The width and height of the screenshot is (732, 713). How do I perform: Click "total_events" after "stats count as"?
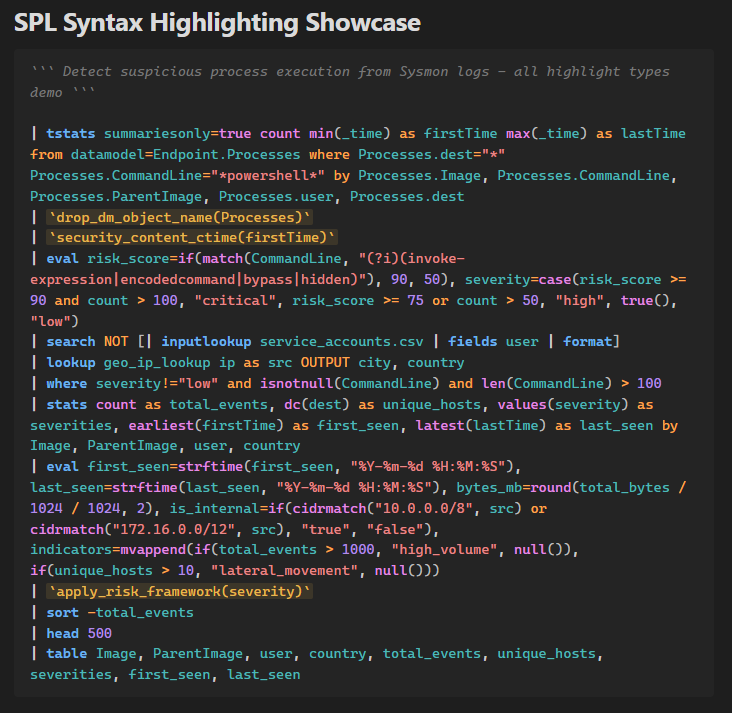(218, 404)
